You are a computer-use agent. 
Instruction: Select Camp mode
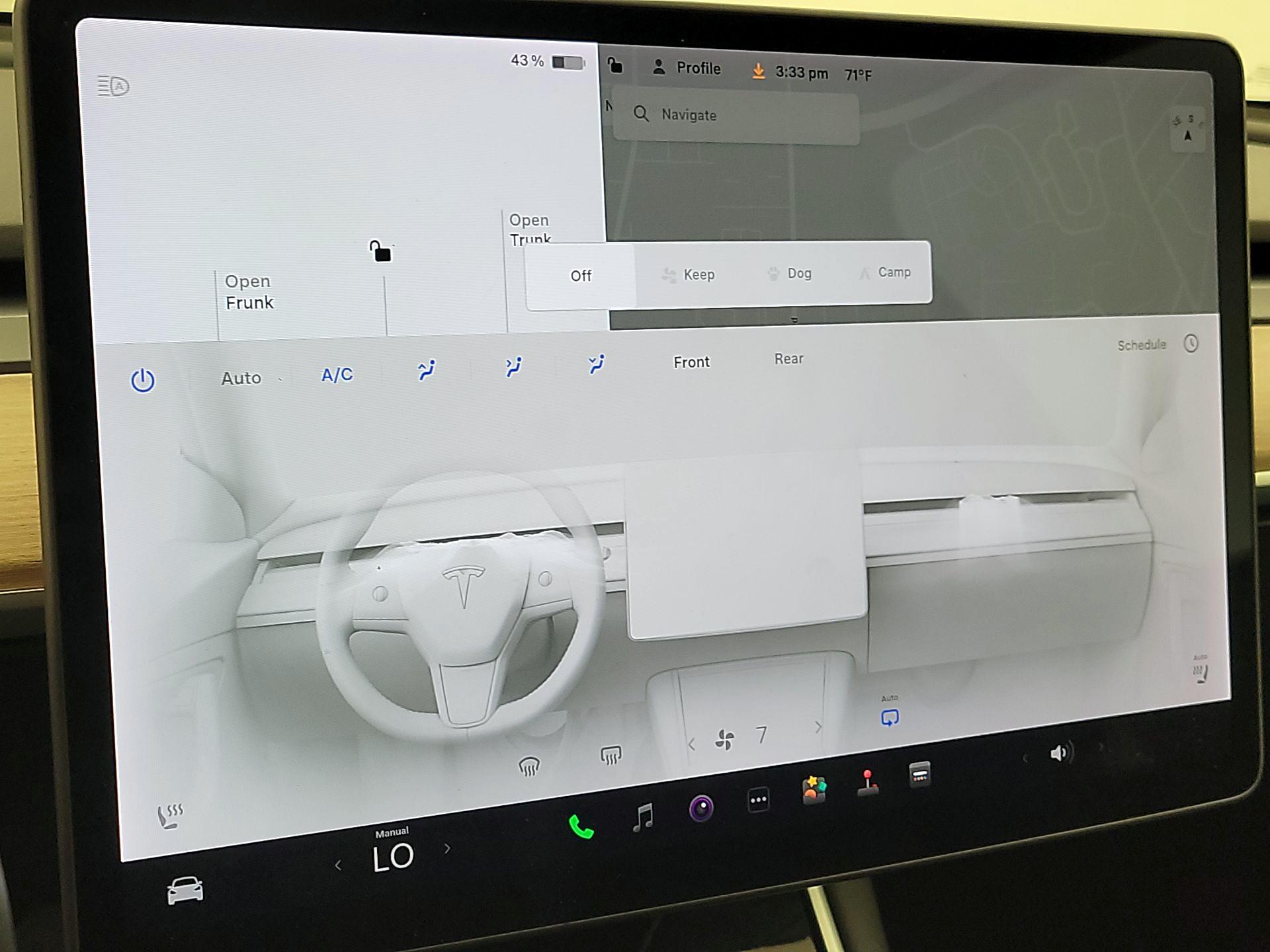tap(885, 272)
